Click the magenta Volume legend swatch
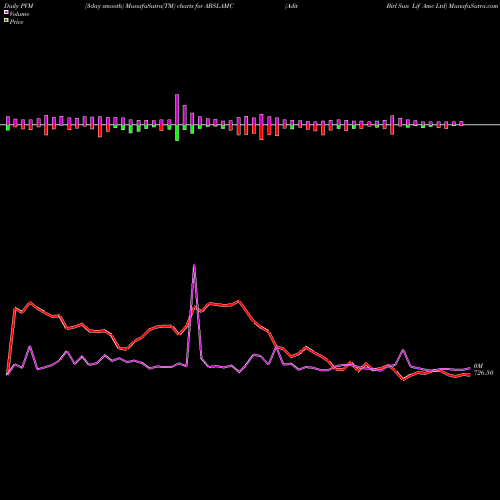This screenshot has width=500, height=500. coord(6,12)
